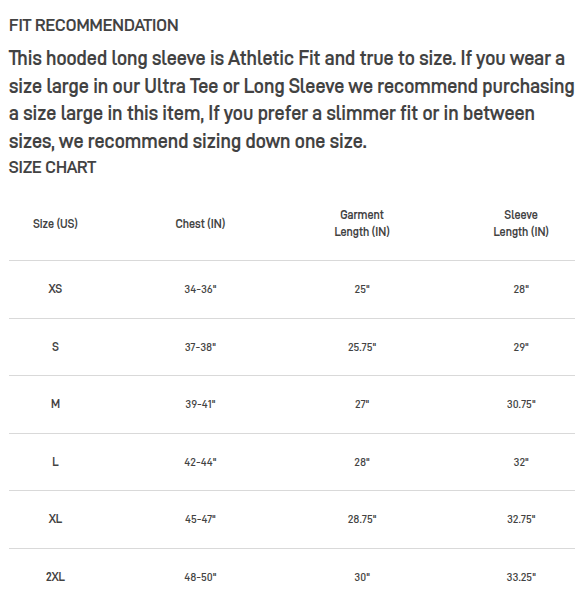Click the Garment Length (IN) header
The height and width of the screenshot is (601, 575).
[x=362, y=223]
